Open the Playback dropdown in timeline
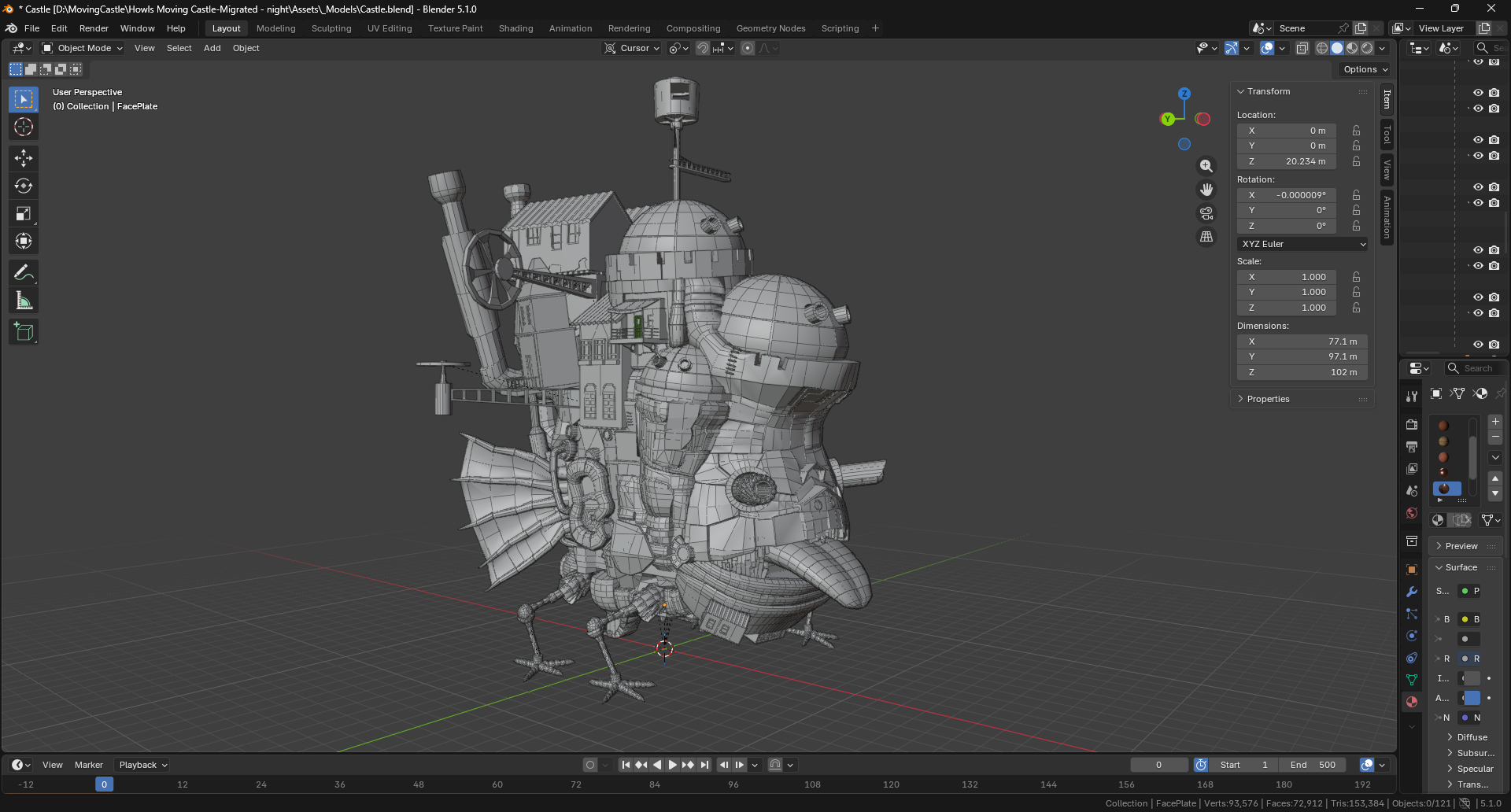1511x812 pixels. tap(143, 765)
